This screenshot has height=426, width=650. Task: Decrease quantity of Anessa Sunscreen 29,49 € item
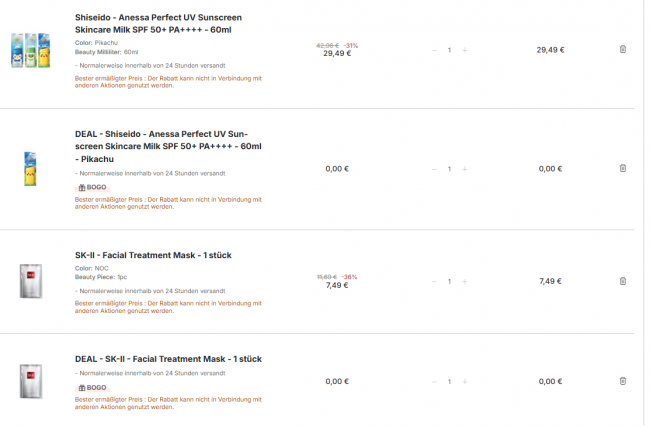[434, 50]
